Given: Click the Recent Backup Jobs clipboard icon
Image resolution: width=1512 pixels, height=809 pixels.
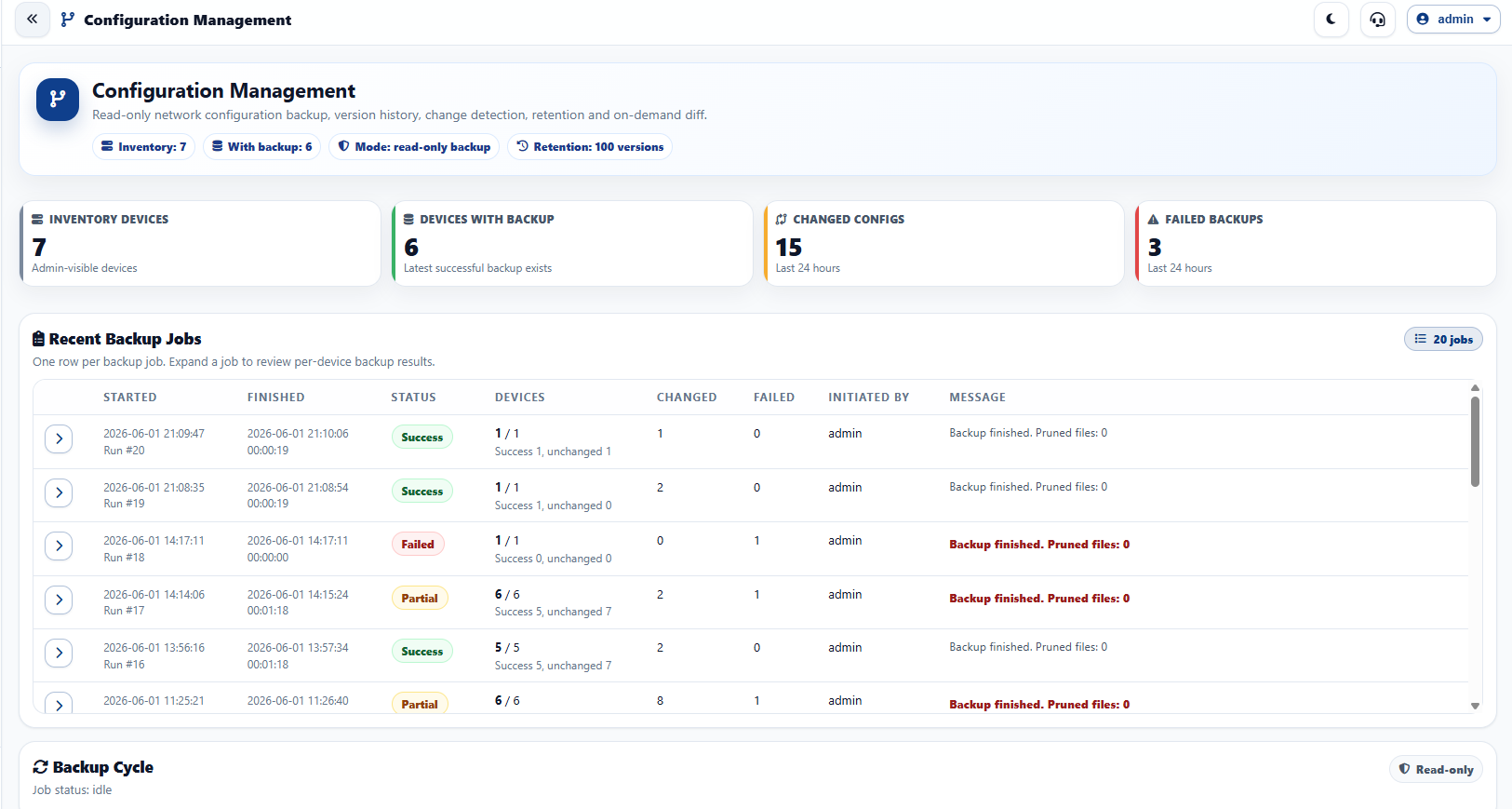Looking at the screenshot, I should [39, 339].
